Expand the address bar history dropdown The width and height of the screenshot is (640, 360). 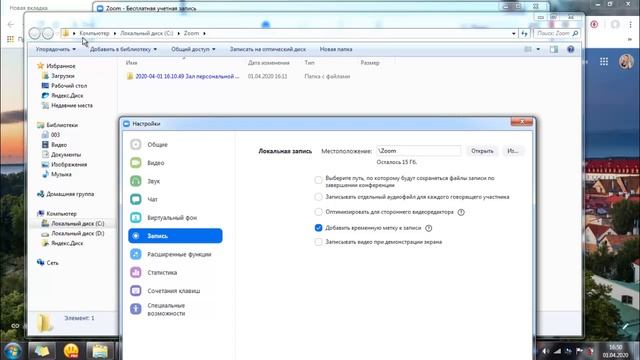514,33
